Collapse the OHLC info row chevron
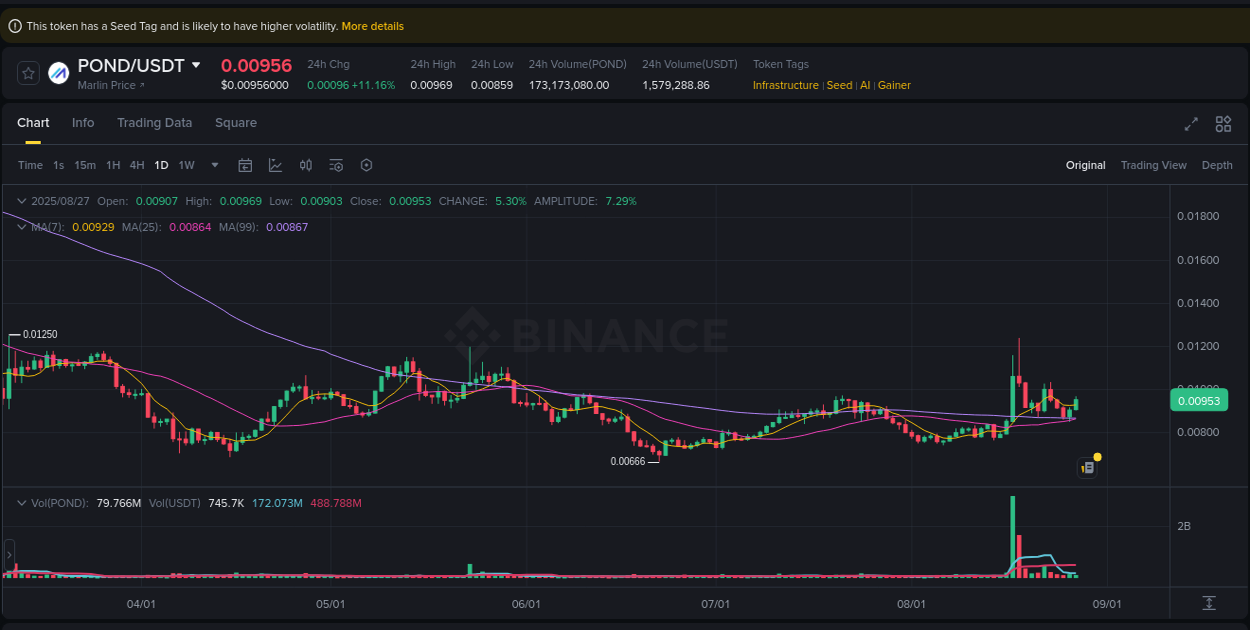Screen dimensions: 1250x630 [x=20, y=201]
